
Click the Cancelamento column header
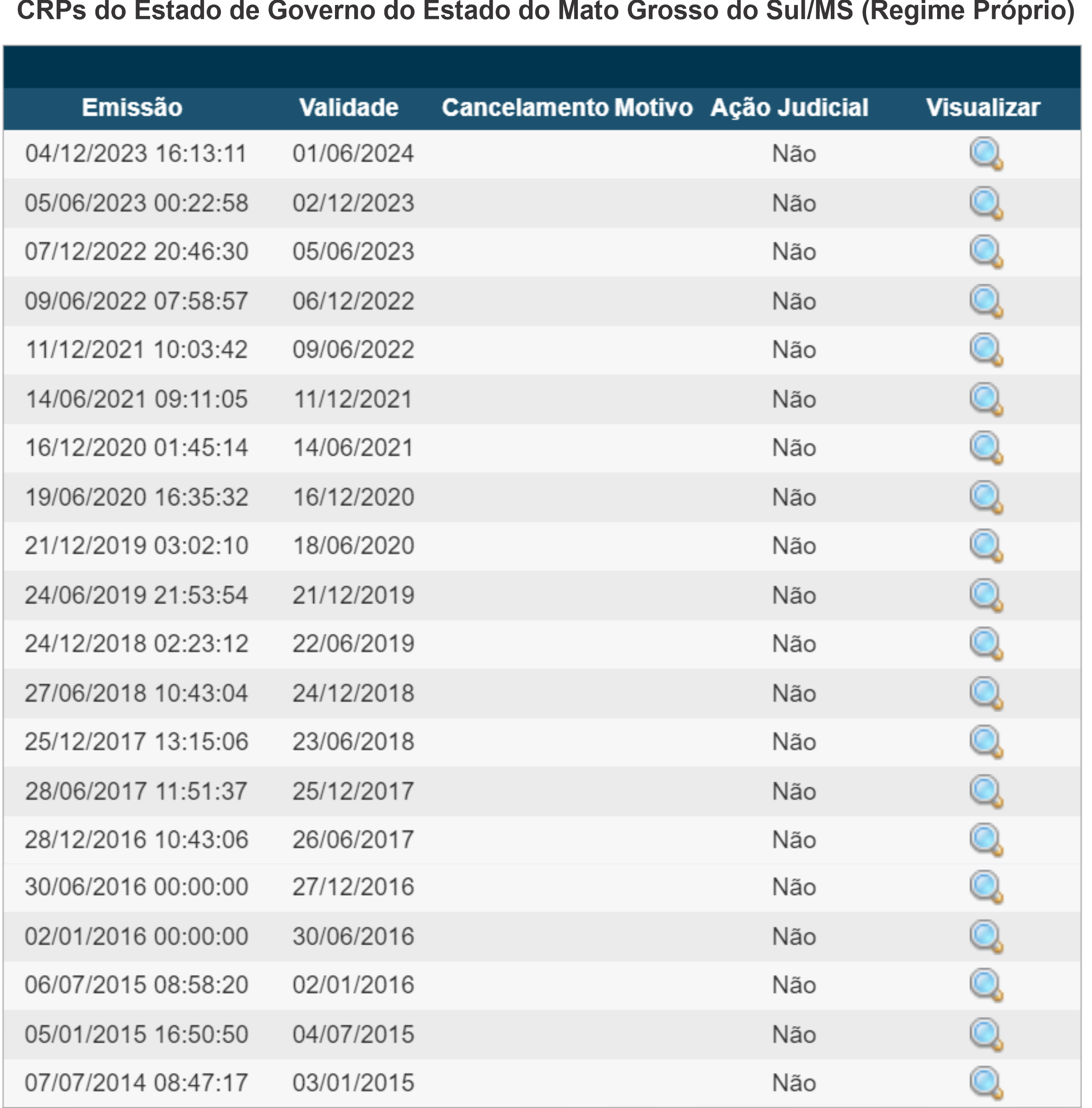[x=525, y=108]
